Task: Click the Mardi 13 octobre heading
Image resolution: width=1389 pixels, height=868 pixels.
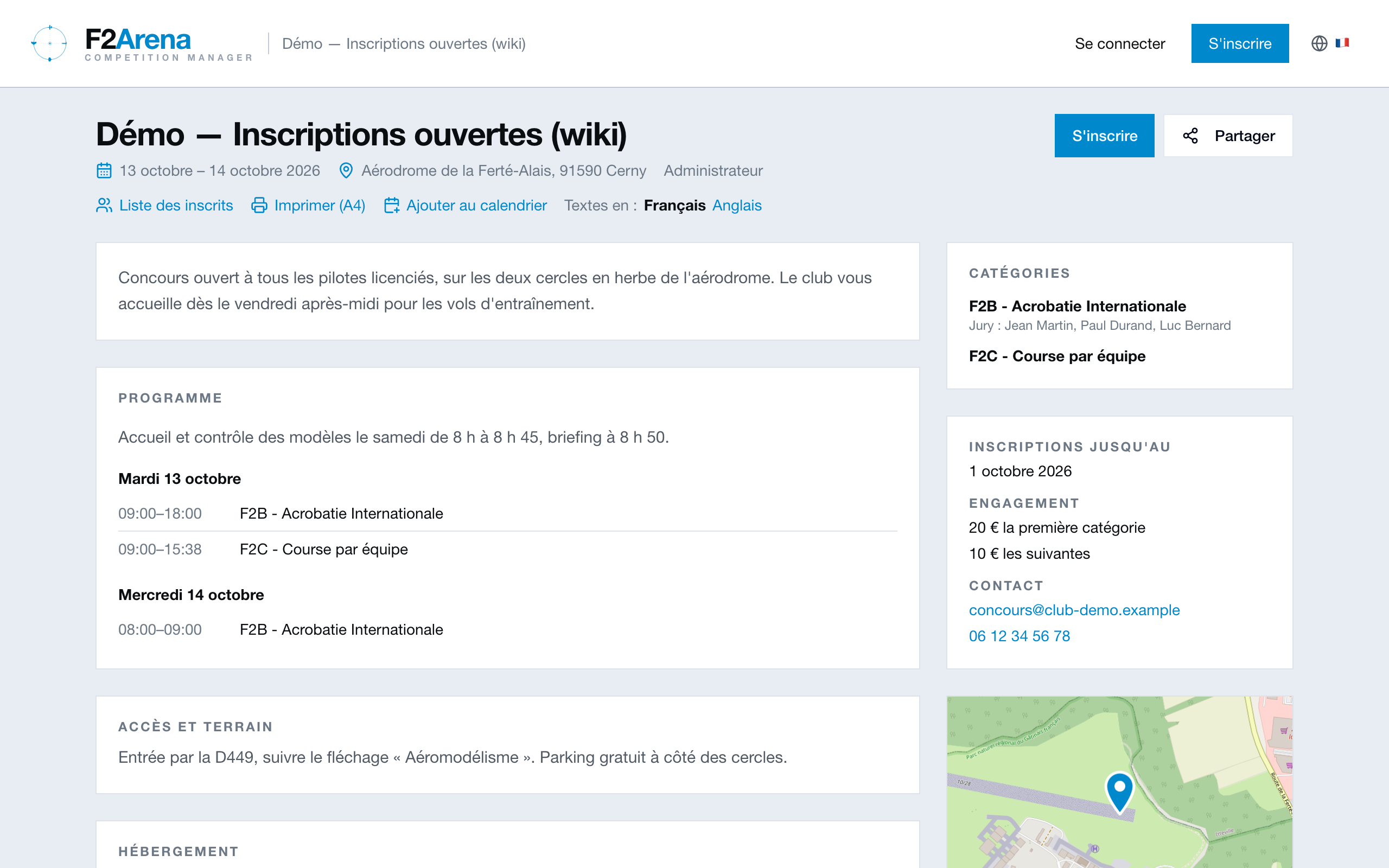Action: click(x=180, y=479)
